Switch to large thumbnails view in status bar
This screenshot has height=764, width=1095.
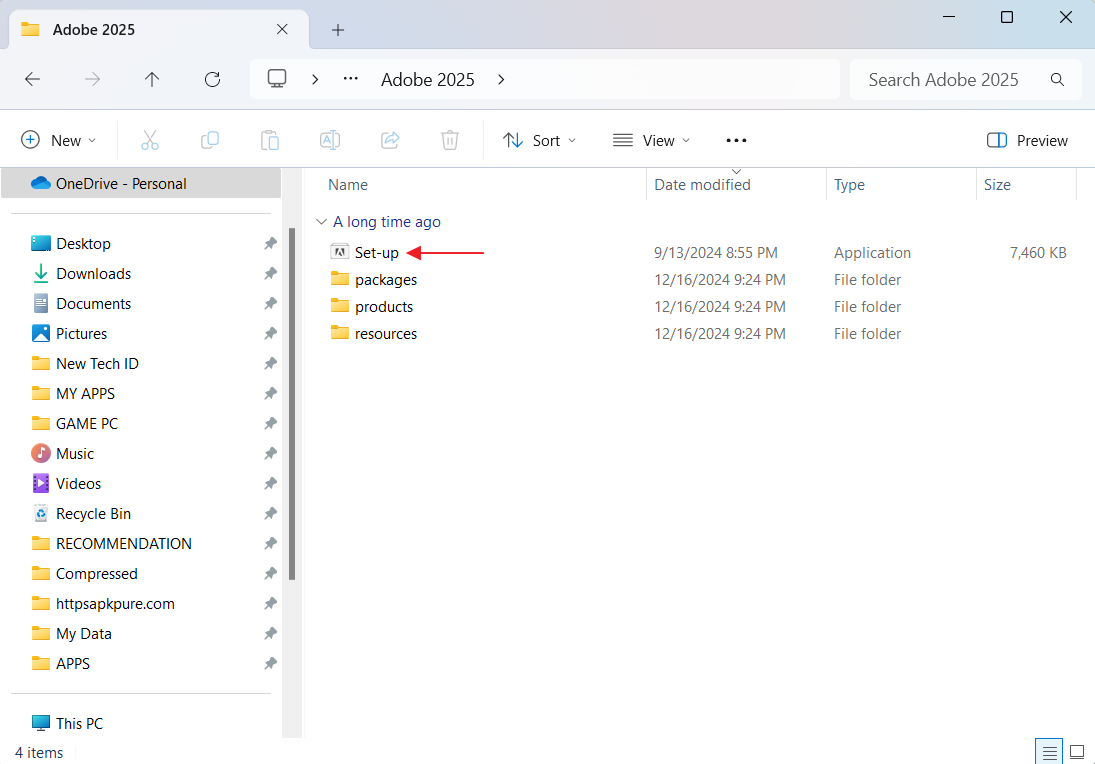coord(1077,752)
